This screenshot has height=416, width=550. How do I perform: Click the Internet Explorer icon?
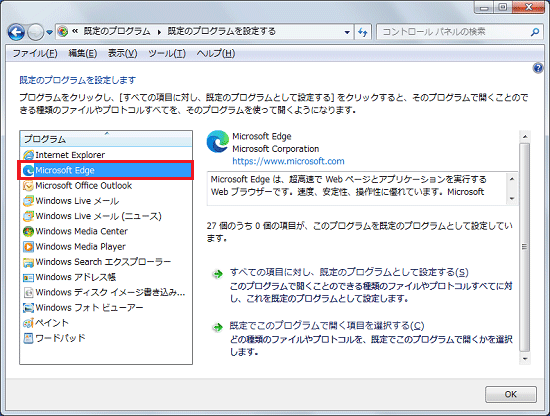click(28, 155)
